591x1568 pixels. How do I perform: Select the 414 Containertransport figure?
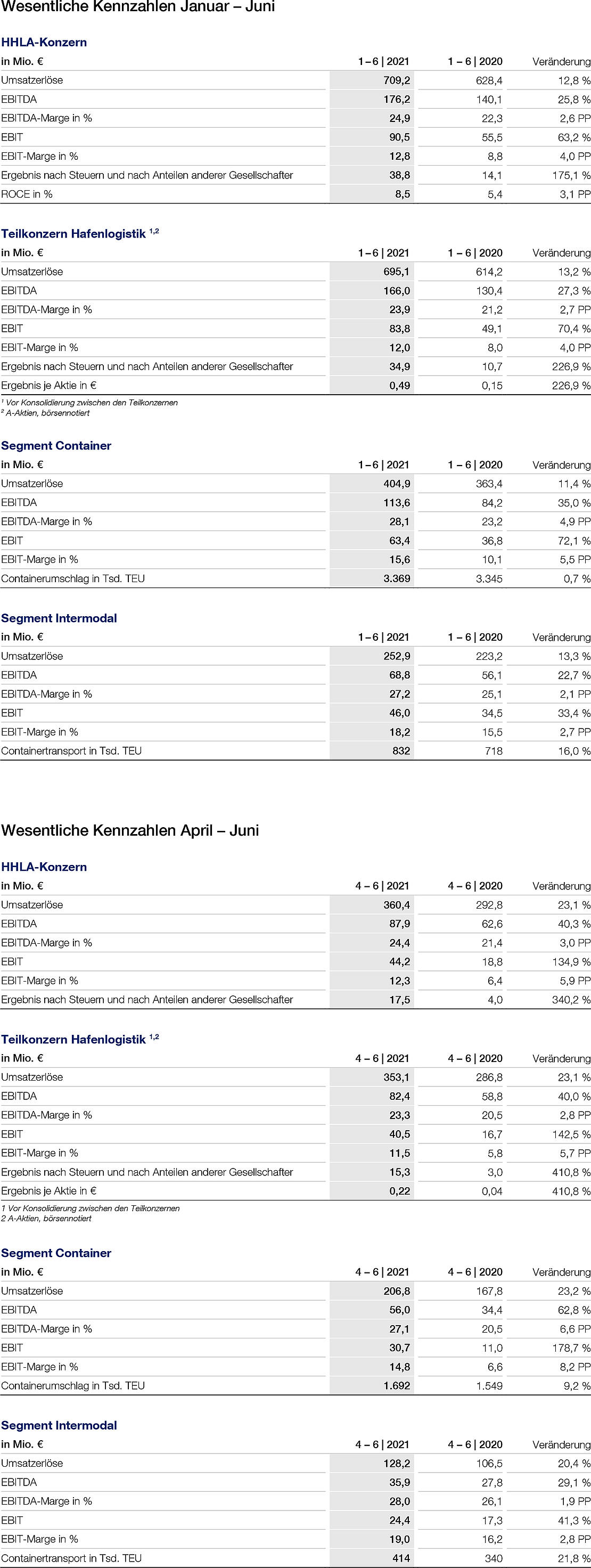click(x=400, y=1558)
